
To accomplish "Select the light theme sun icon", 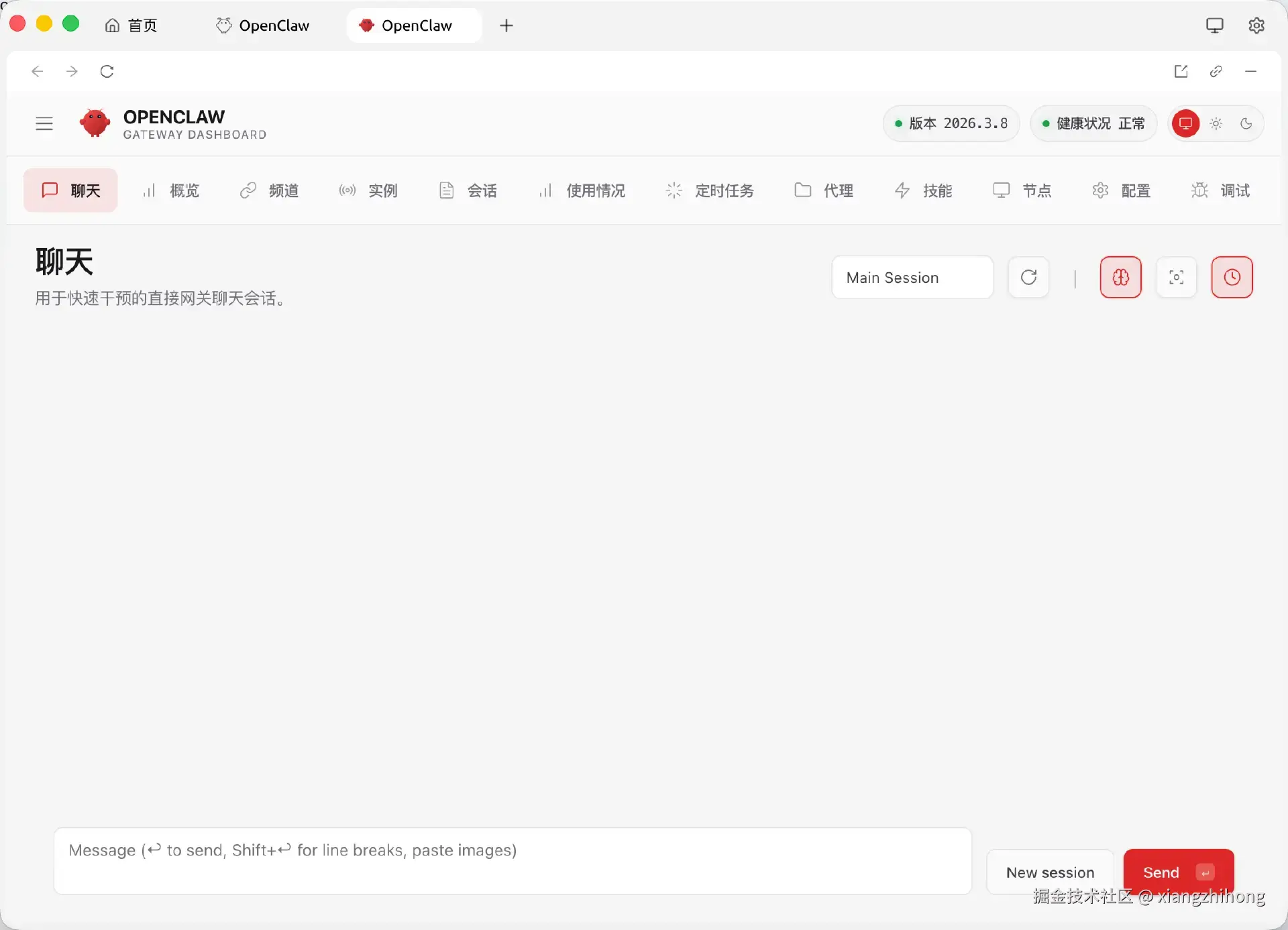I will coord(1216,123).
